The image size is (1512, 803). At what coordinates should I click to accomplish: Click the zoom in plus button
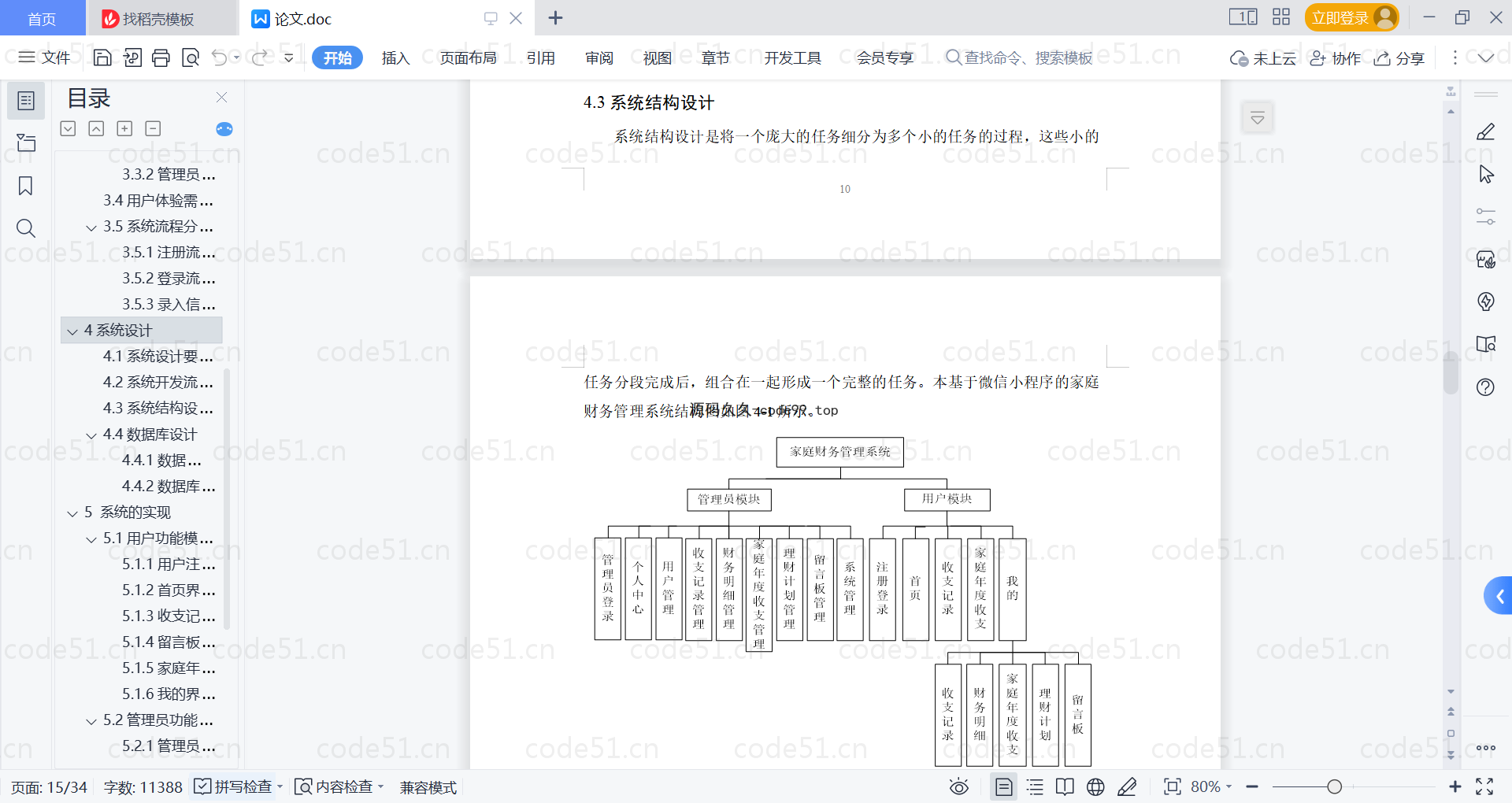click(x=1455, y=787)
